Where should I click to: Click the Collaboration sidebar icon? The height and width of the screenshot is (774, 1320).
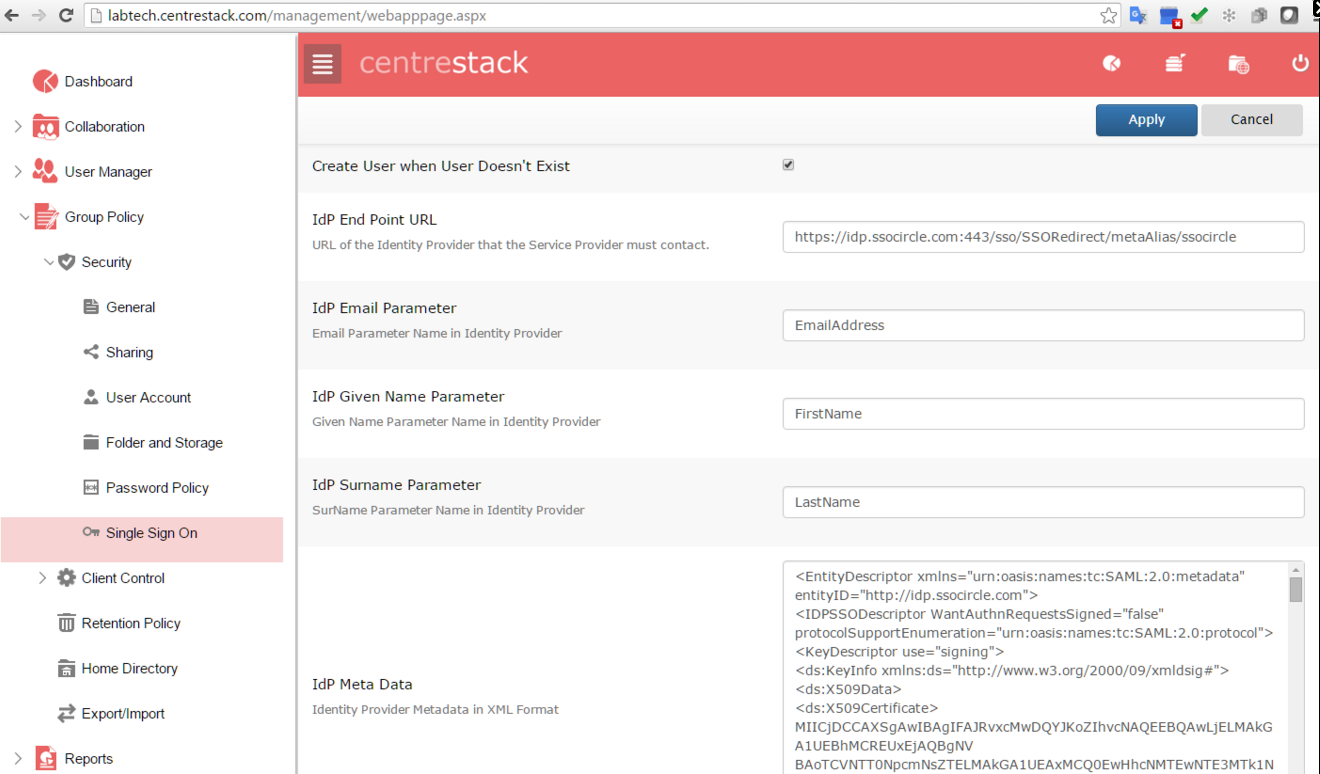45,126
